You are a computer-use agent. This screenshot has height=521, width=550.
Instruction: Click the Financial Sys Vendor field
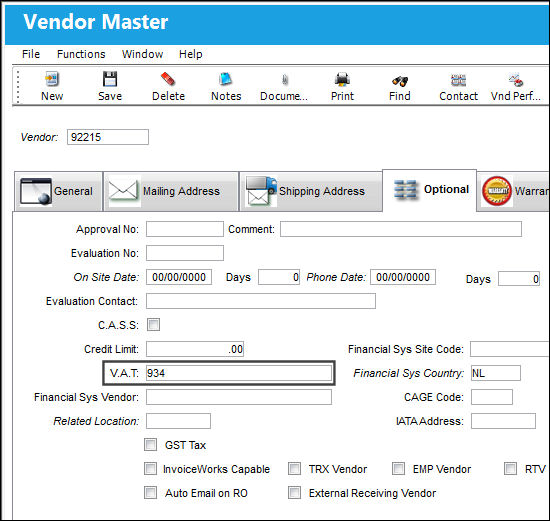[239, 397]
